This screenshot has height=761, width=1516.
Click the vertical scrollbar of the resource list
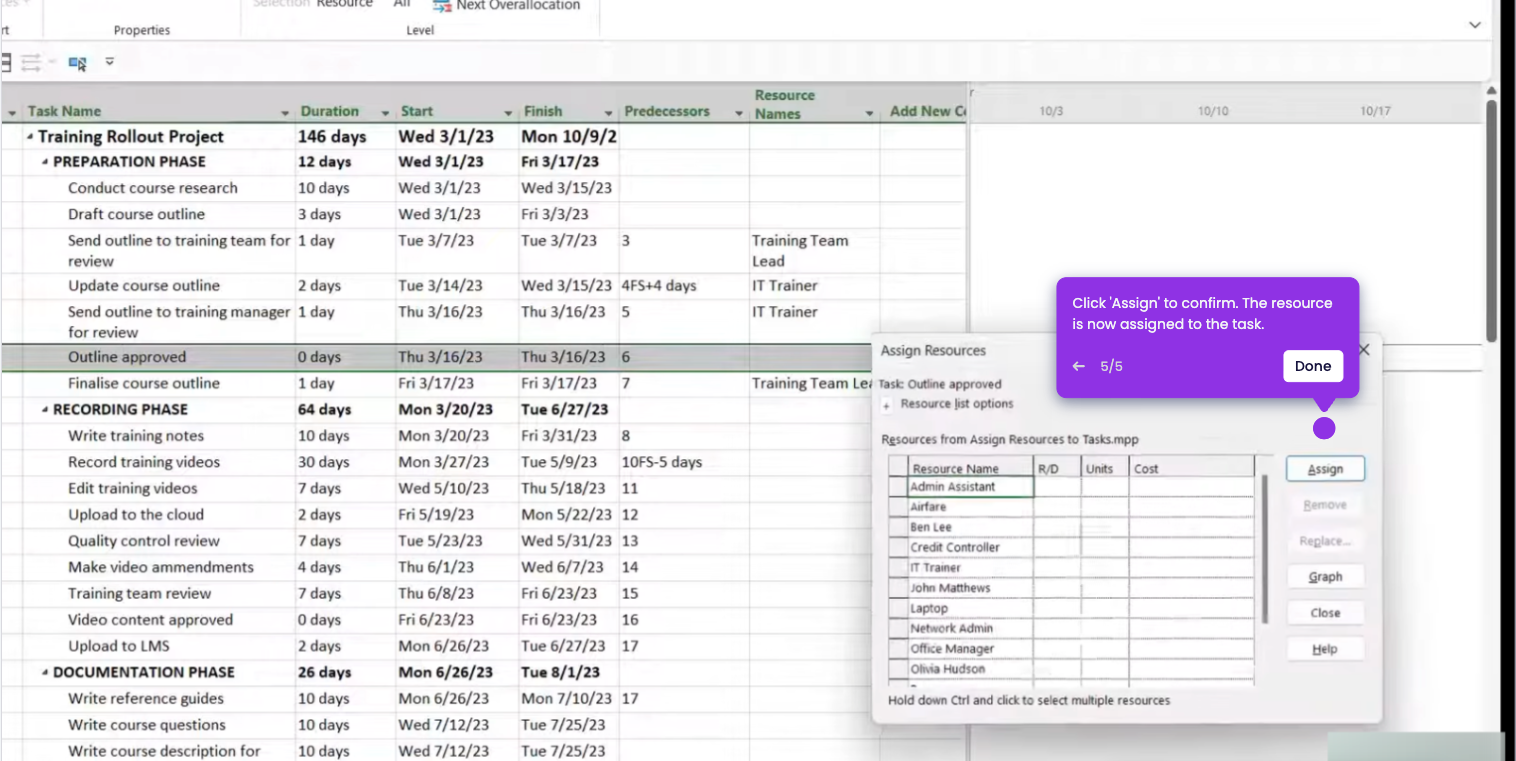[1265, 548]
